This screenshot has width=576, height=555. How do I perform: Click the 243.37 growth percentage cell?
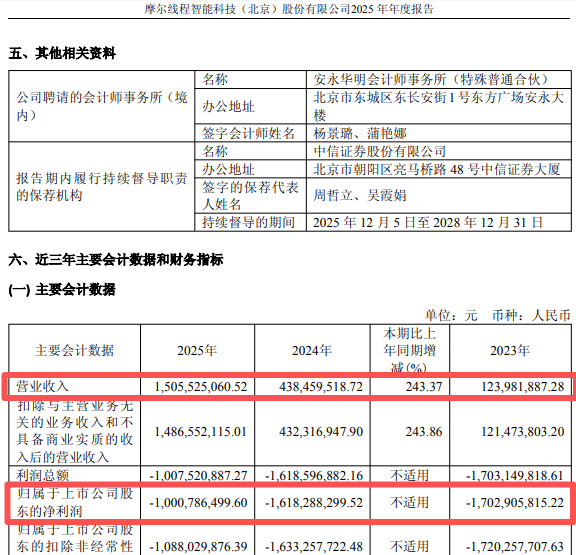[424, 386]
